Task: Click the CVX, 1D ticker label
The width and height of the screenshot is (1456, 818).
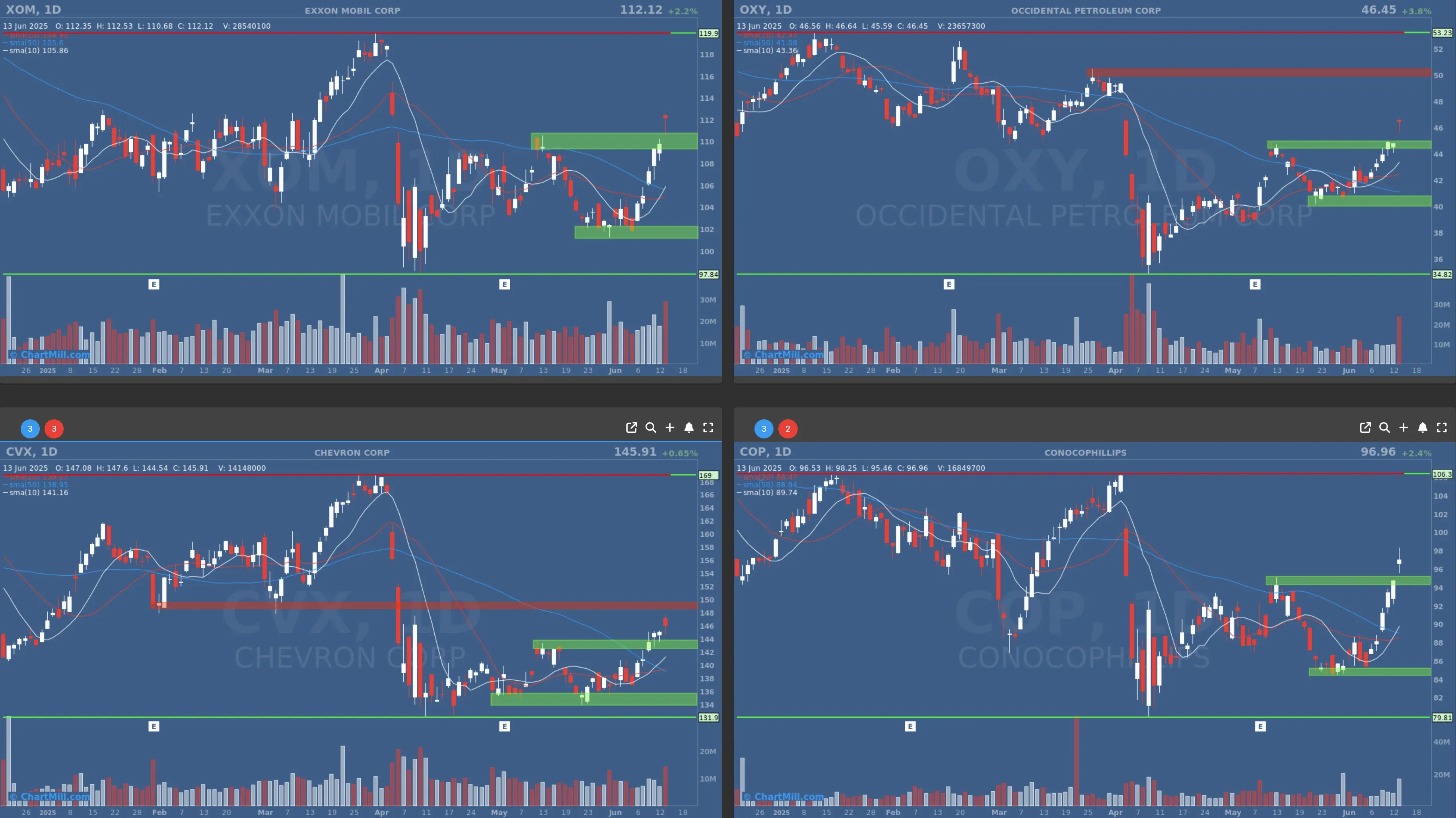Action: click(x=32, y=452)
